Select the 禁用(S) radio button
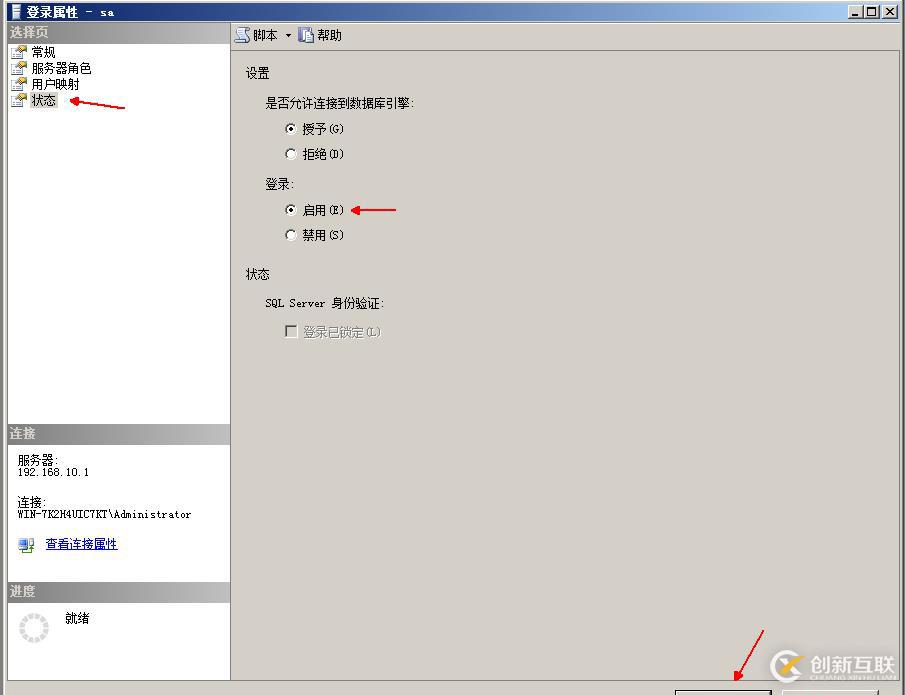The height and width of the screenshot is (695, 905). pos(290,234)
